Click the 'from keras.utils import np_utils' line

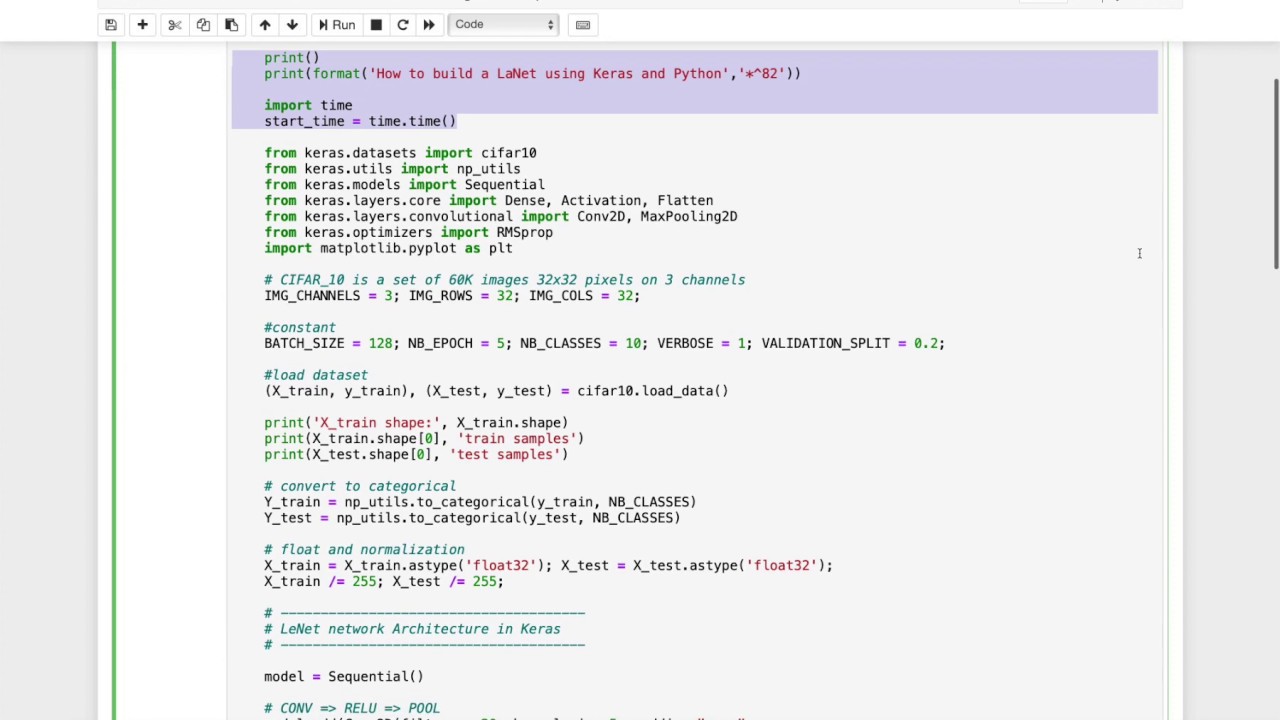click(392, 169)
